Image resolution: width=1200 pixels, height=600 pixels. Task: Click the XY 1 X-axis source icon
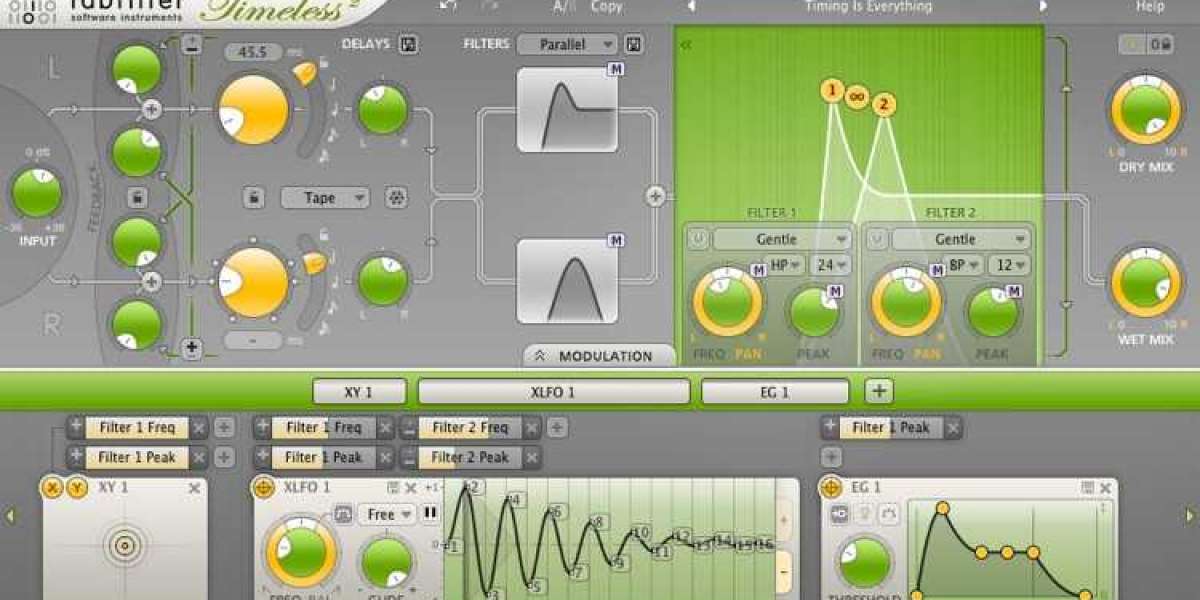(x=53, y=488)
